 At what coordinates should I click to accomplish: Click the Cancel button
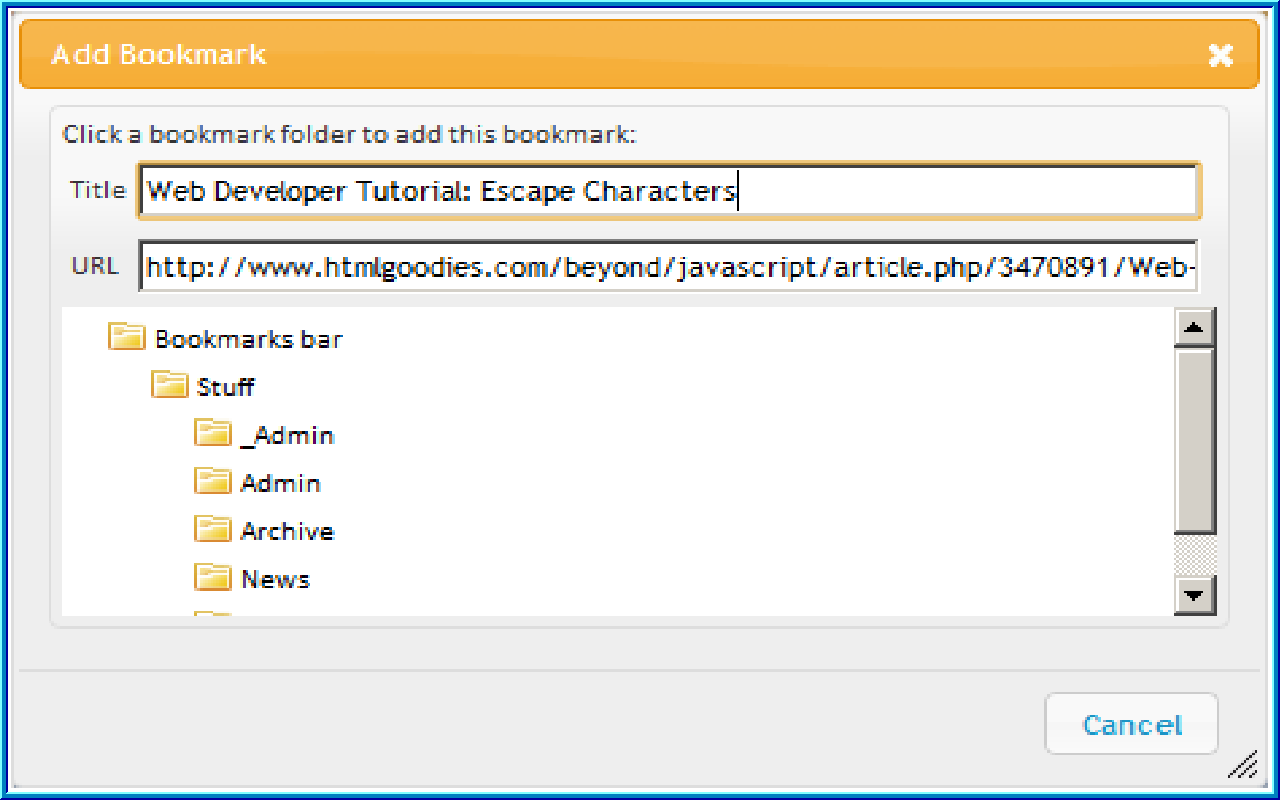(1131, 724)
